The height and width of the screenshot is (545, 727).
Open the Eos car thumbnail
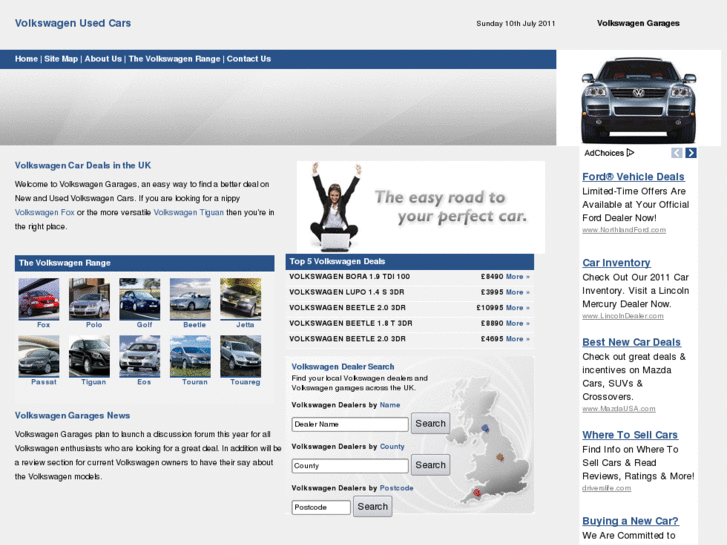tap(140, 356)
